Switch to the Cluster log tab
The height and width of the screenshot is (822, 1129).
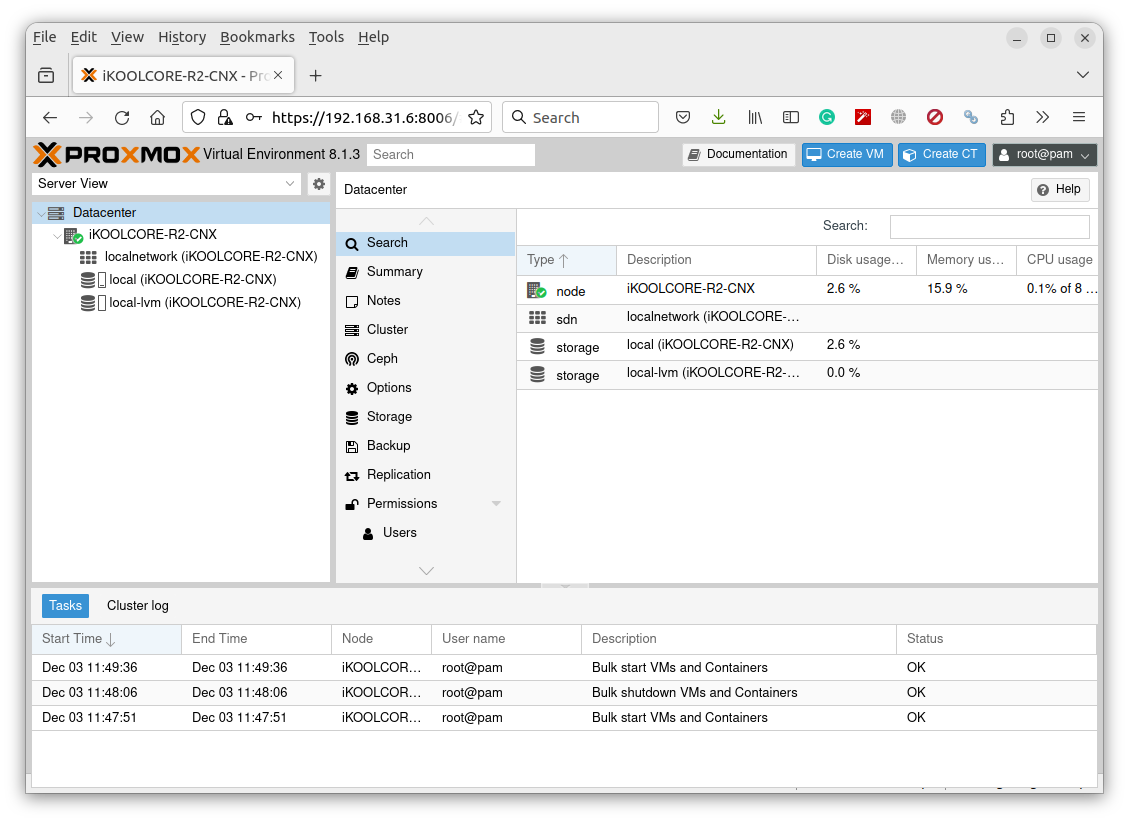pyautogui.click(x=138, y=605)
